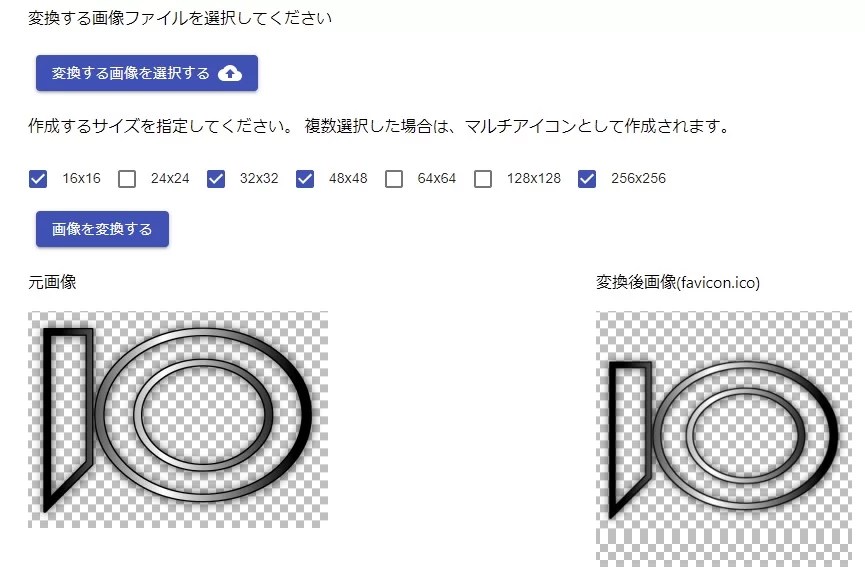Viewport: 865px width, 579px height.
Task: Uncheck the 48x48 size checkbox
Action: [305, 179]
